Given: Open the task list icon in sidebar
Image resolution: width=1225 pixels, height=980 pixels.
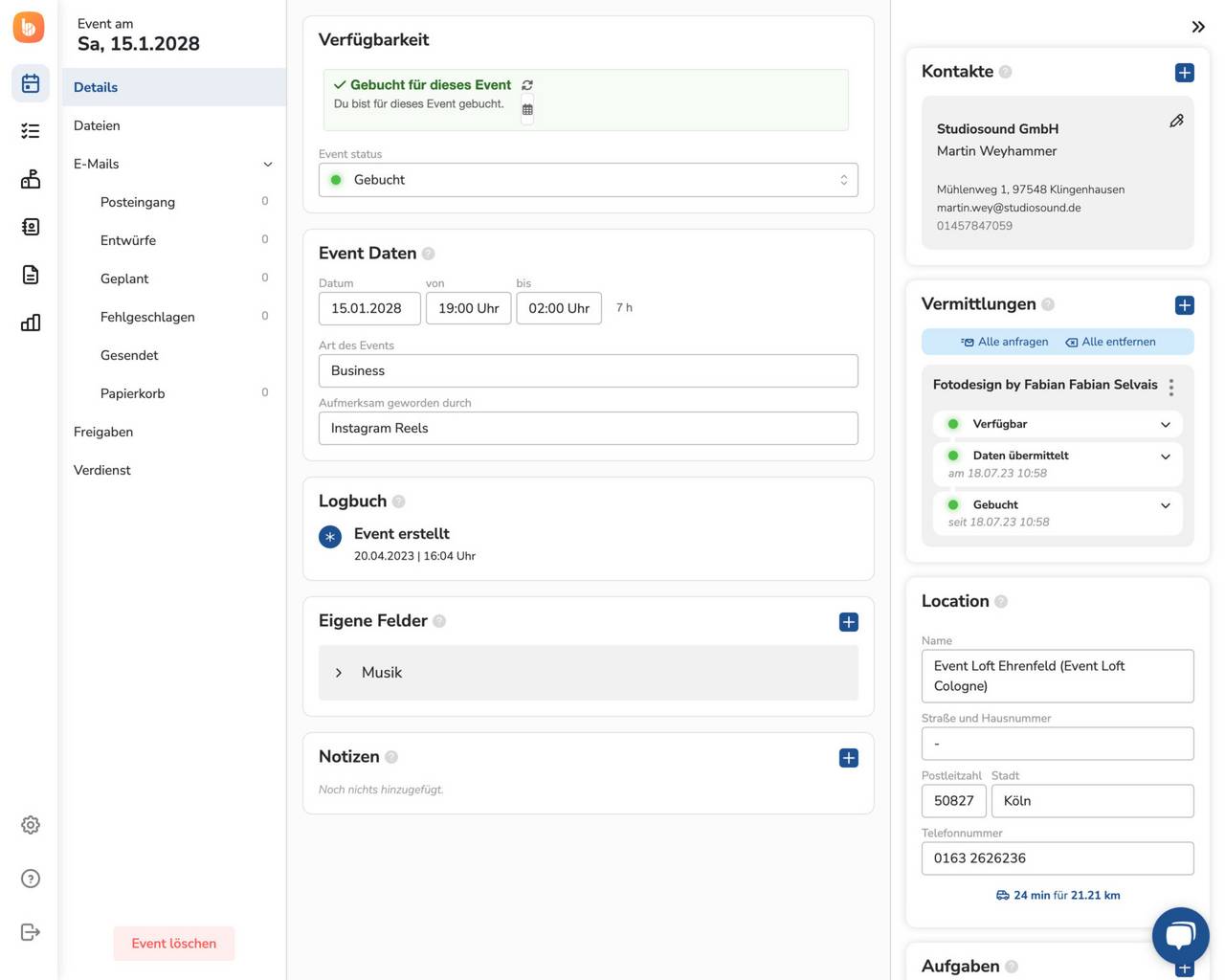Looking at the screenshot, I should coord(31,131).
